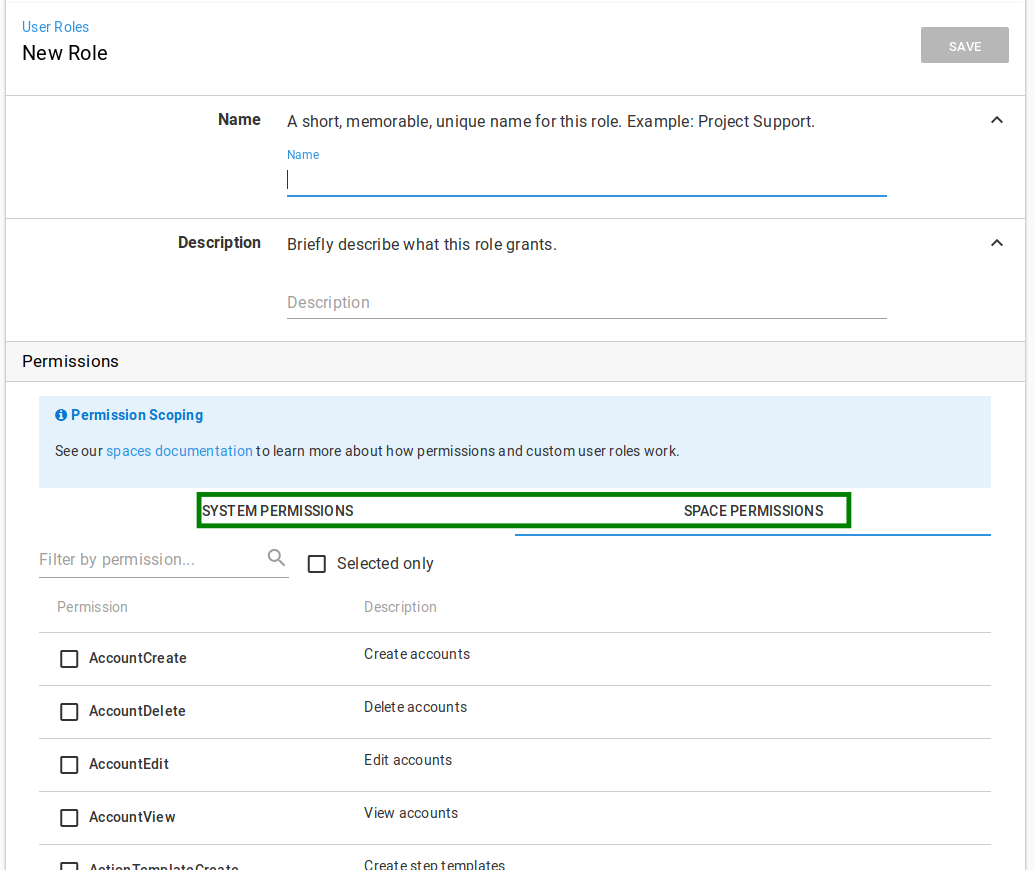Check the AccountDelete permission
The width and height of the screenshot is (1035, 870).
69,712
